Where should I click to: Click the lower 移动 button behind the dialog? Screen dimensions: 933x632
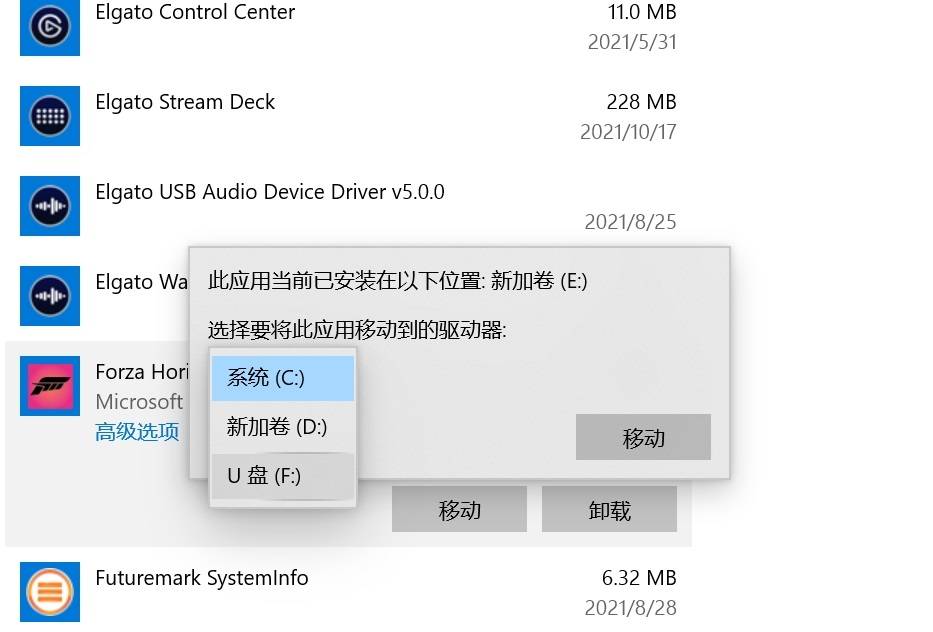click(x=459, y=509)
